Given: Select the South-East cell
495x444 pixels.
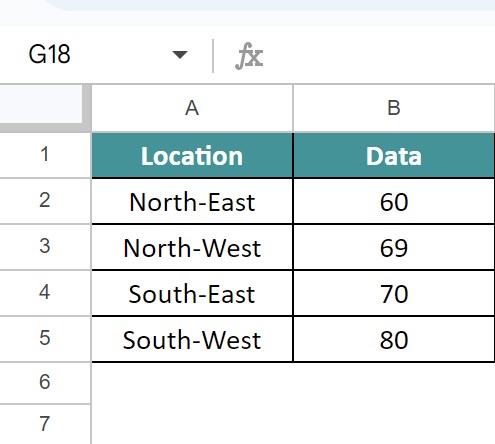Looking at the screenshot, I should coord(192,293).
